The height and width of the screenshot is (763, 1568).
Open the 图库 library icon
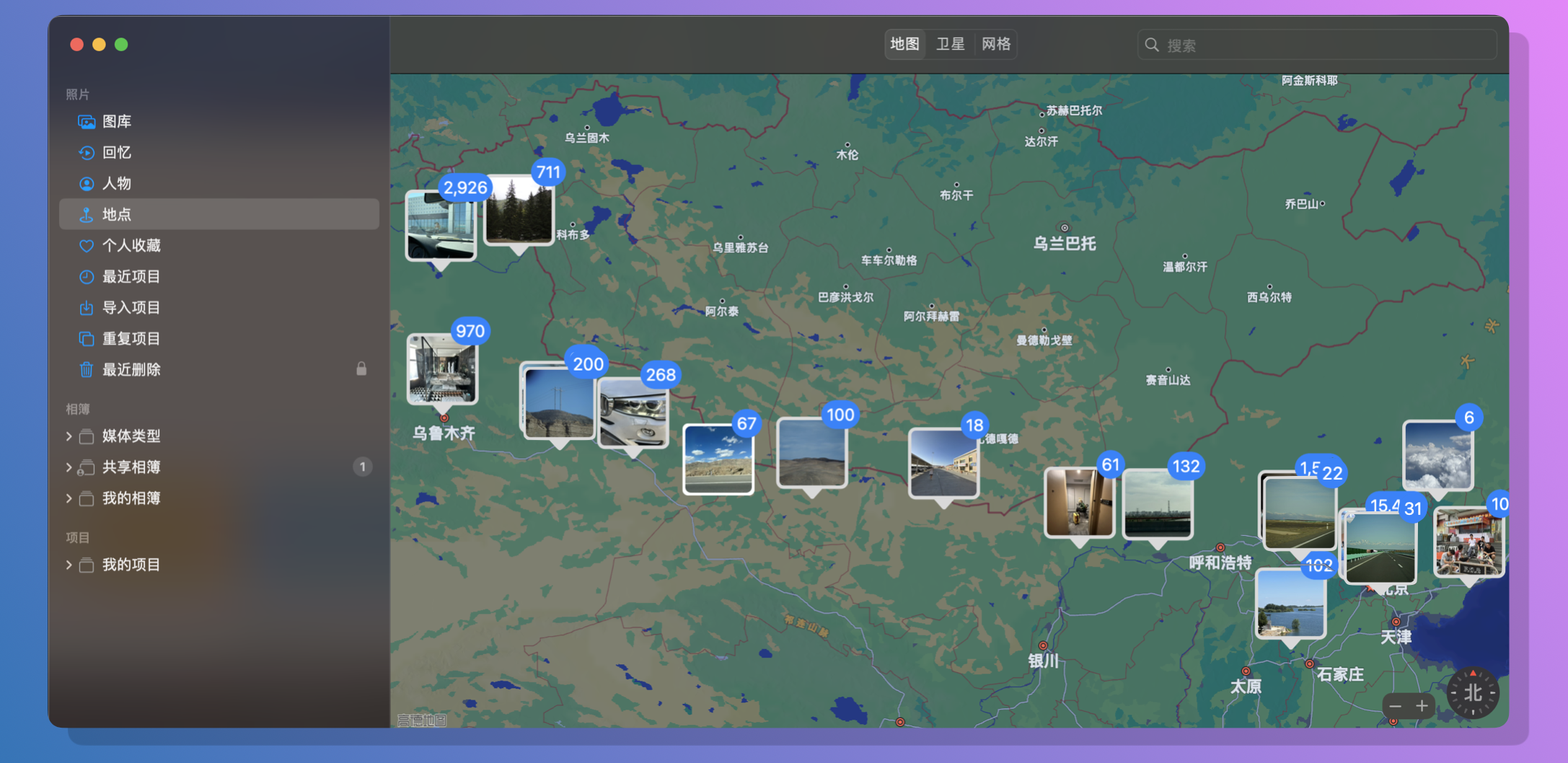click(87, 122)
